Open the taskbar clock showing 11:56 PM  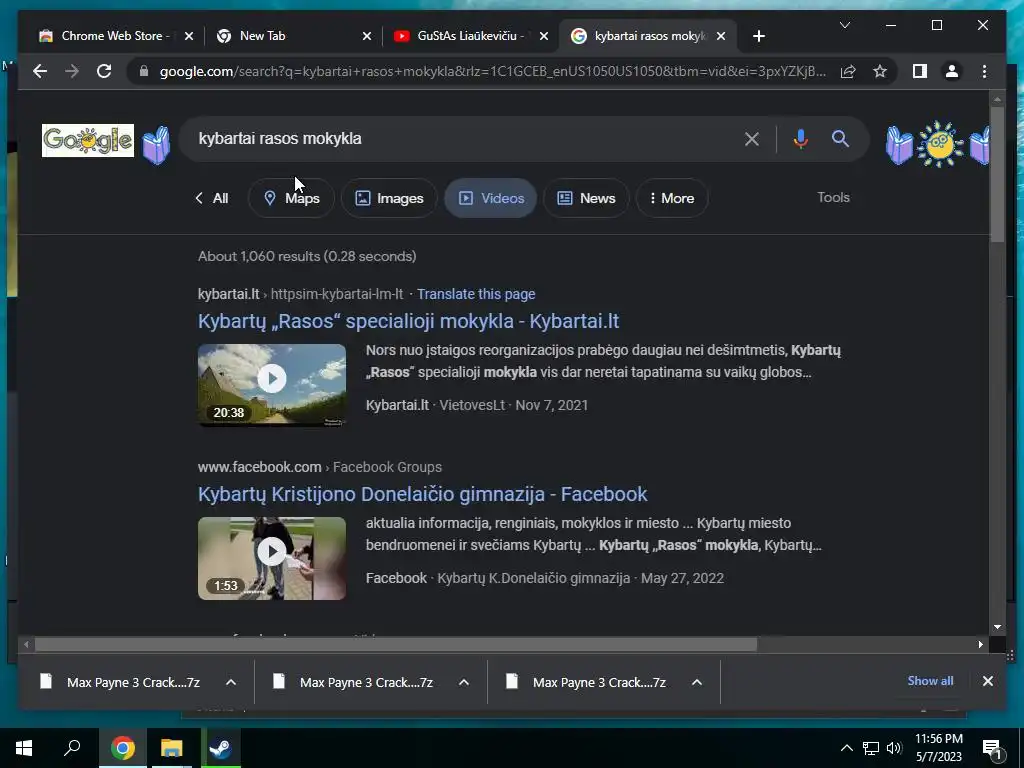938,748
